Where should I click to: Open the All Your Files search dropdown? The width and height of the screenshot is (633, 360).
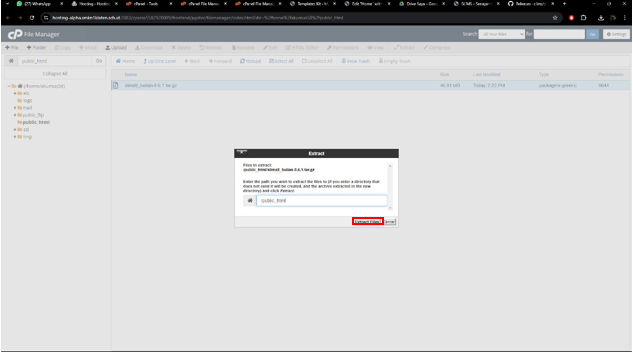point(501,34)
